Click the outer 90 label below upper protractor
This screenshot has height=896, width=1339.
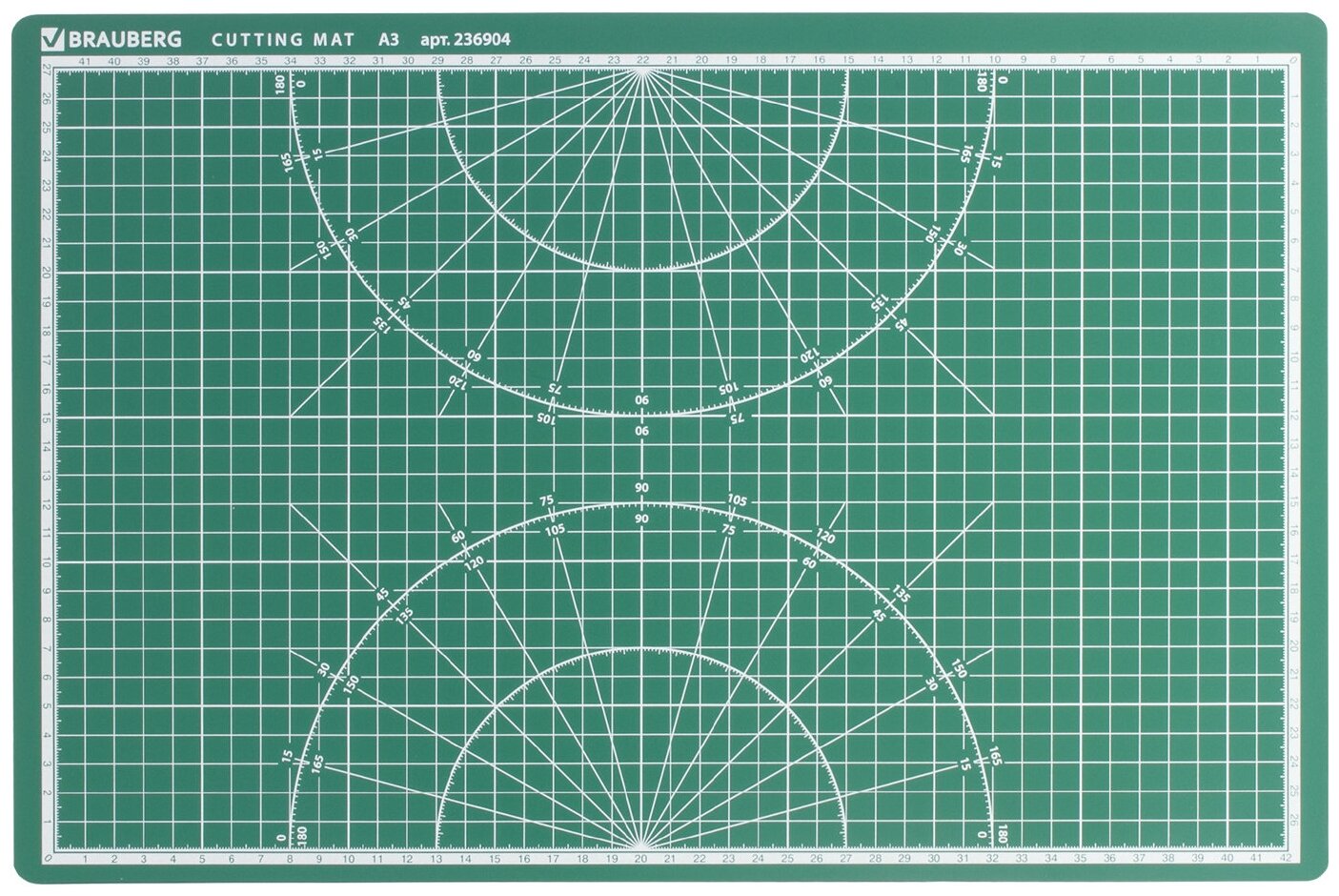pyautogui.click(x=641, y=431)
